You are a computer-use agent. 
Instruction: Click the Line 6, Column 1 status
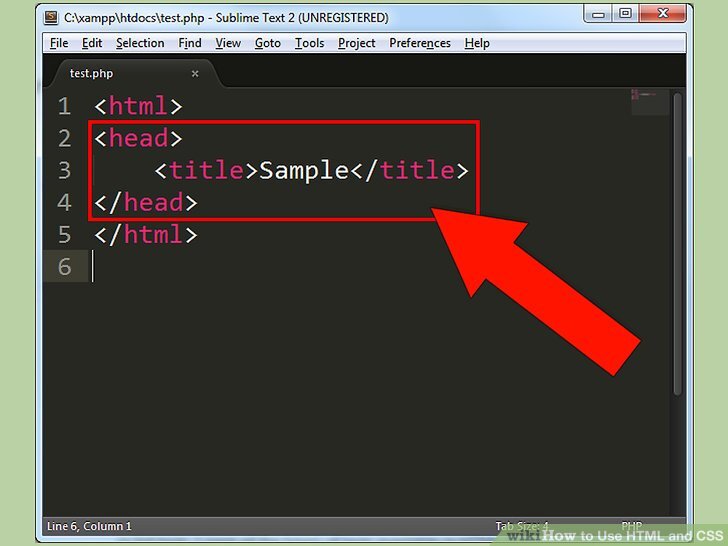coord(89,526)
